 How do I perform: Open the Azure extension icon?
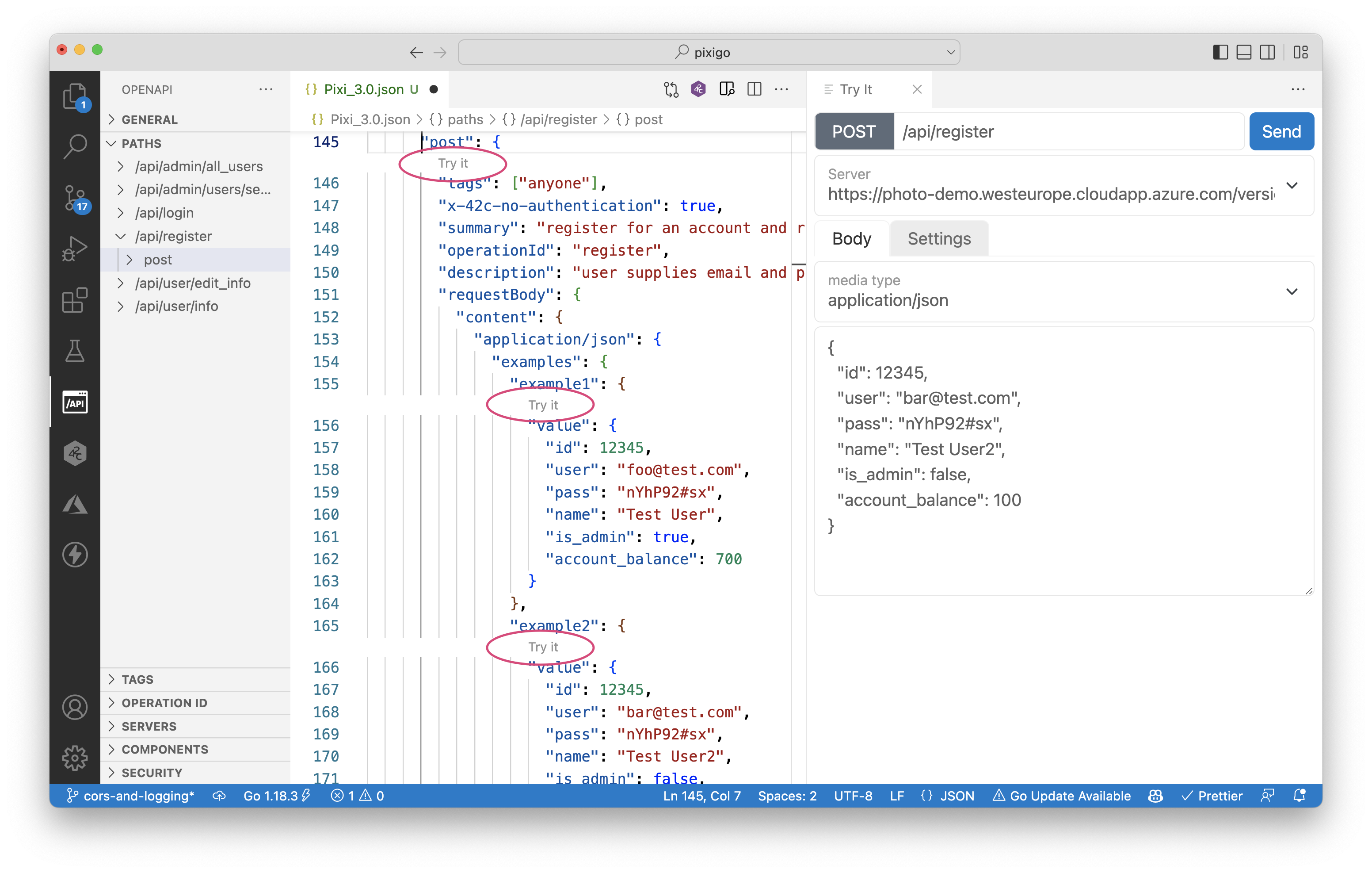pos(75,504)
